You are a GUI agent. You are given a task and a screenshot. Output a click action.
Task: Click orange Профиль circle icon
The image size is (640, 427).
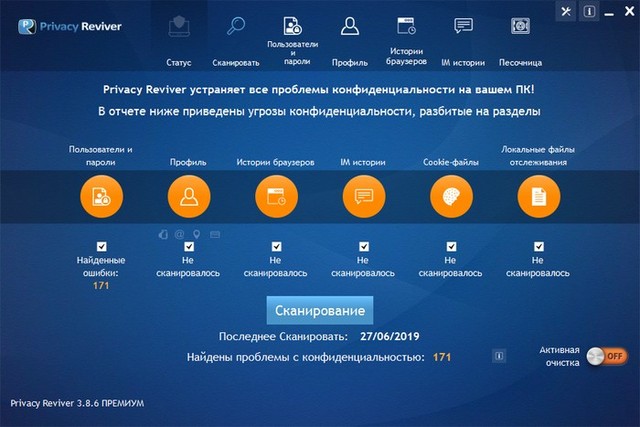coord(189,196)
